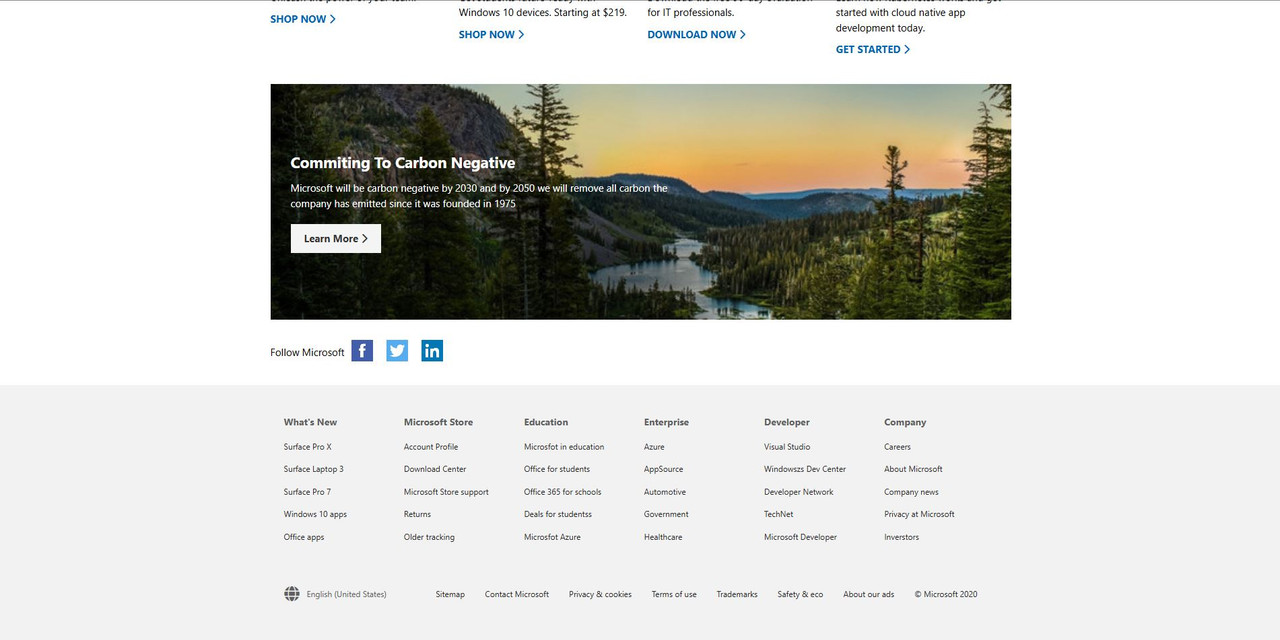Open Windows Dev Center link
Viewport: 1280px width, 640px height.
[x=805, y=469]
